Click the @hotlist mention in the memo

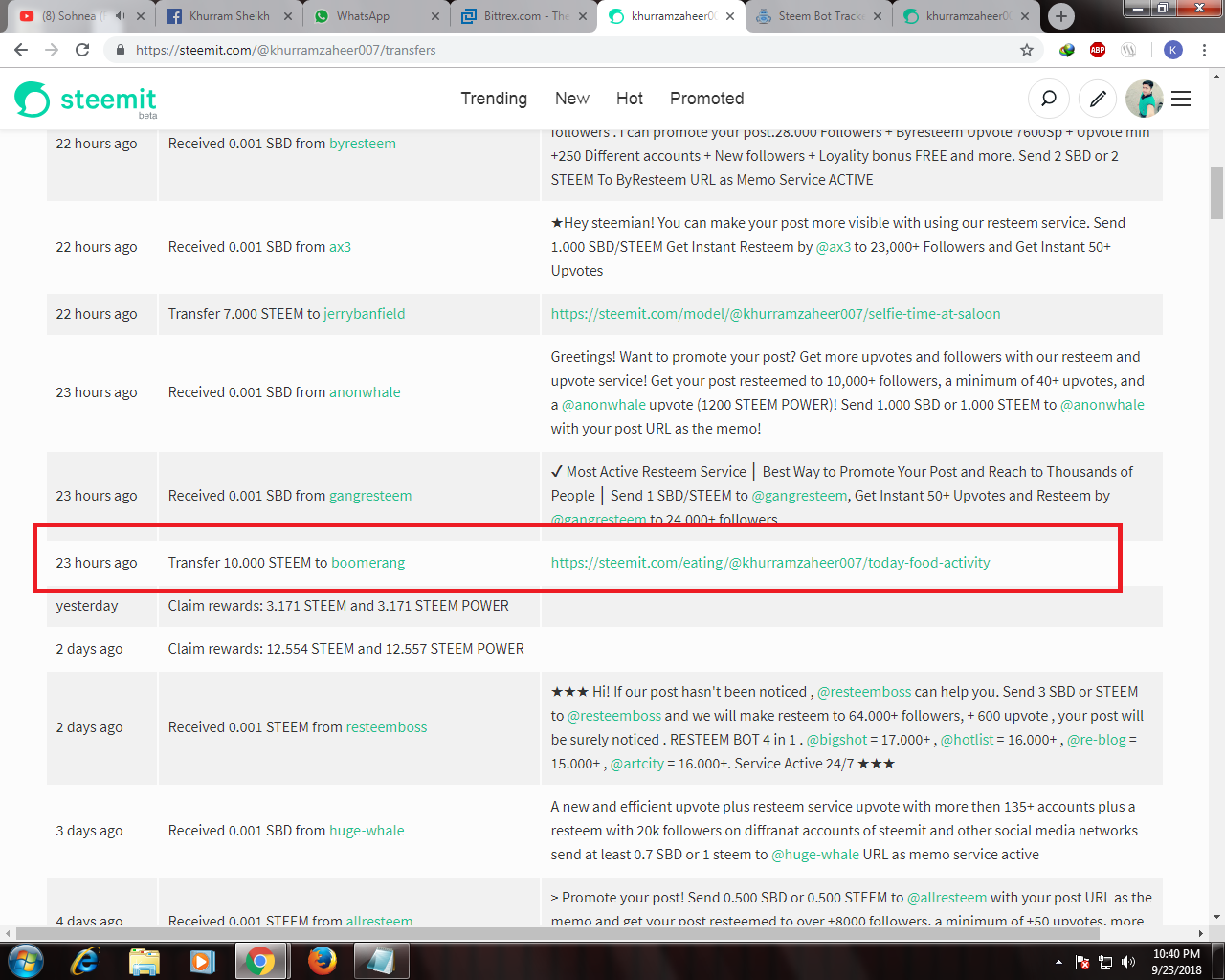coord(968,740)
